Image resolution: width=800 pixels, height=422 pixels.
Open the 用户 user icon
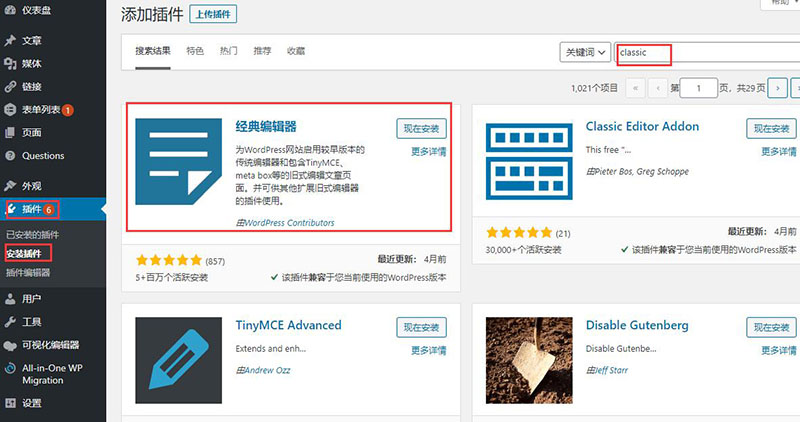pyautogui.click(x=10, y=299)
